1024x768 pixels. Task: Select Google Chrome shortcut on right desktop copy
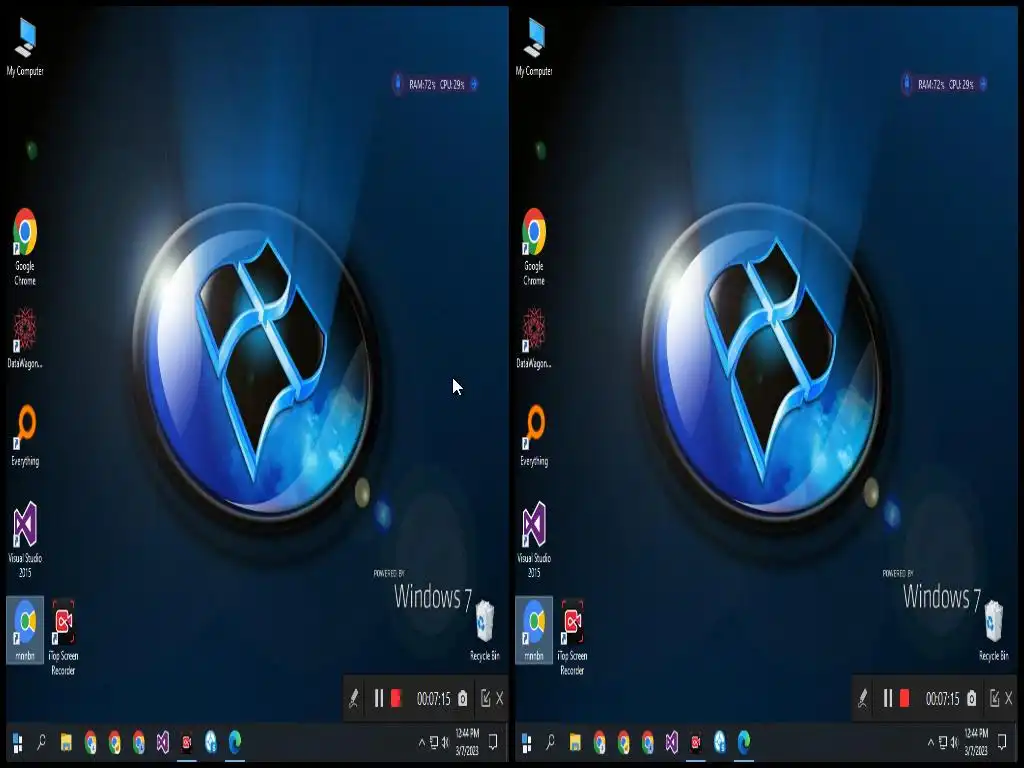(x=534, y=247)
